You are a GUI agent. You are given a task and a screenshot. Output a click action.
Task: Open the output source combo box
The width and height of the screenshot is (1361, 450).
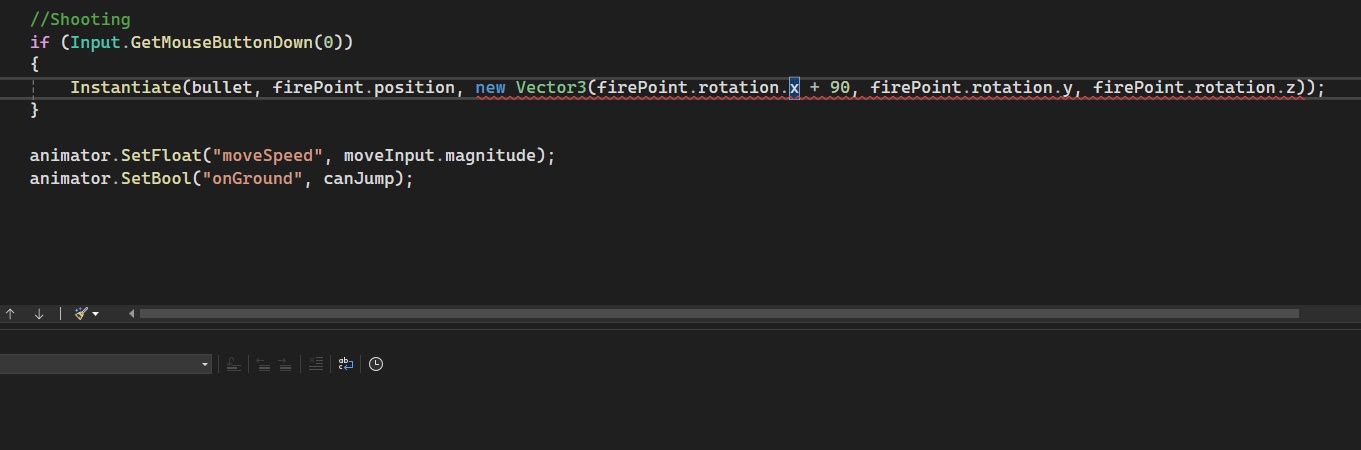coord(105,364)
